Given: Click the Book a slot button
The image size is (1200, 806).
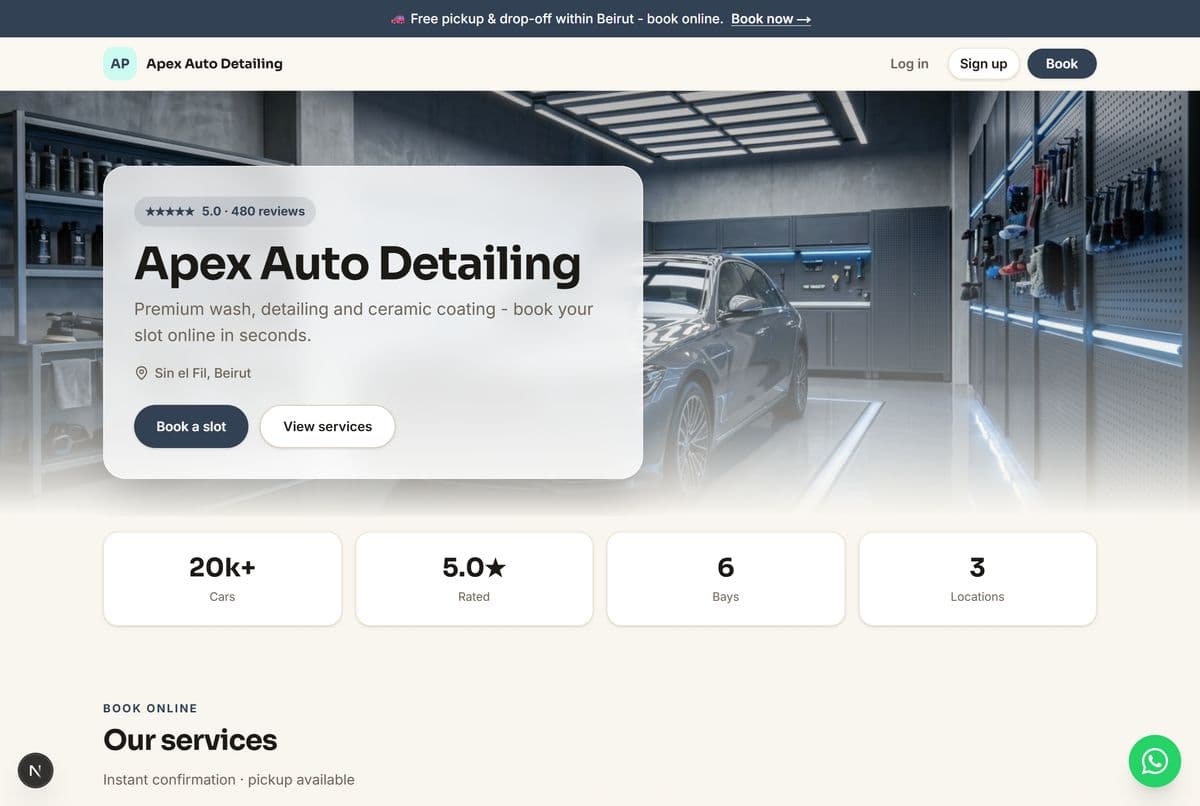Looking at the screenshot, I should click(x=191, y=426).
